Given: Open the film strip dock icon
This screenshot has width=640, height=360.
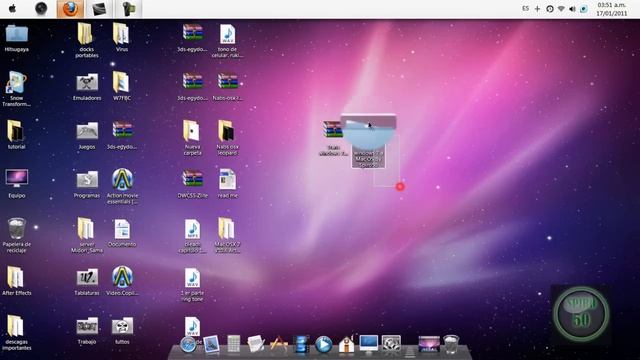Looking at the screenshot, I should coord(301,344).
